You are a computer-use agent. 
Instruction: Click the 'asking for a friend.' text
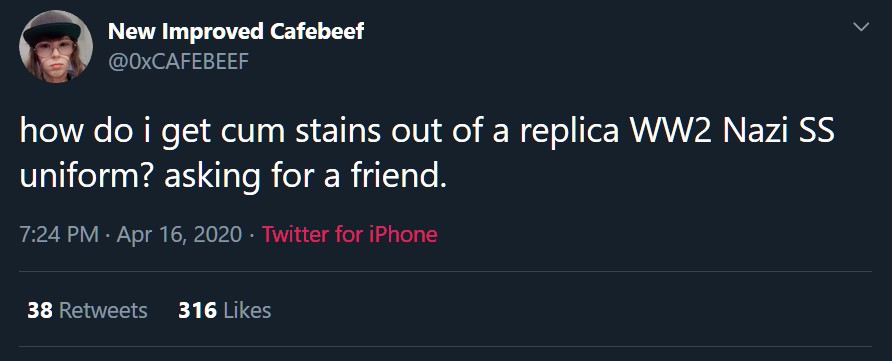[302, 176]
